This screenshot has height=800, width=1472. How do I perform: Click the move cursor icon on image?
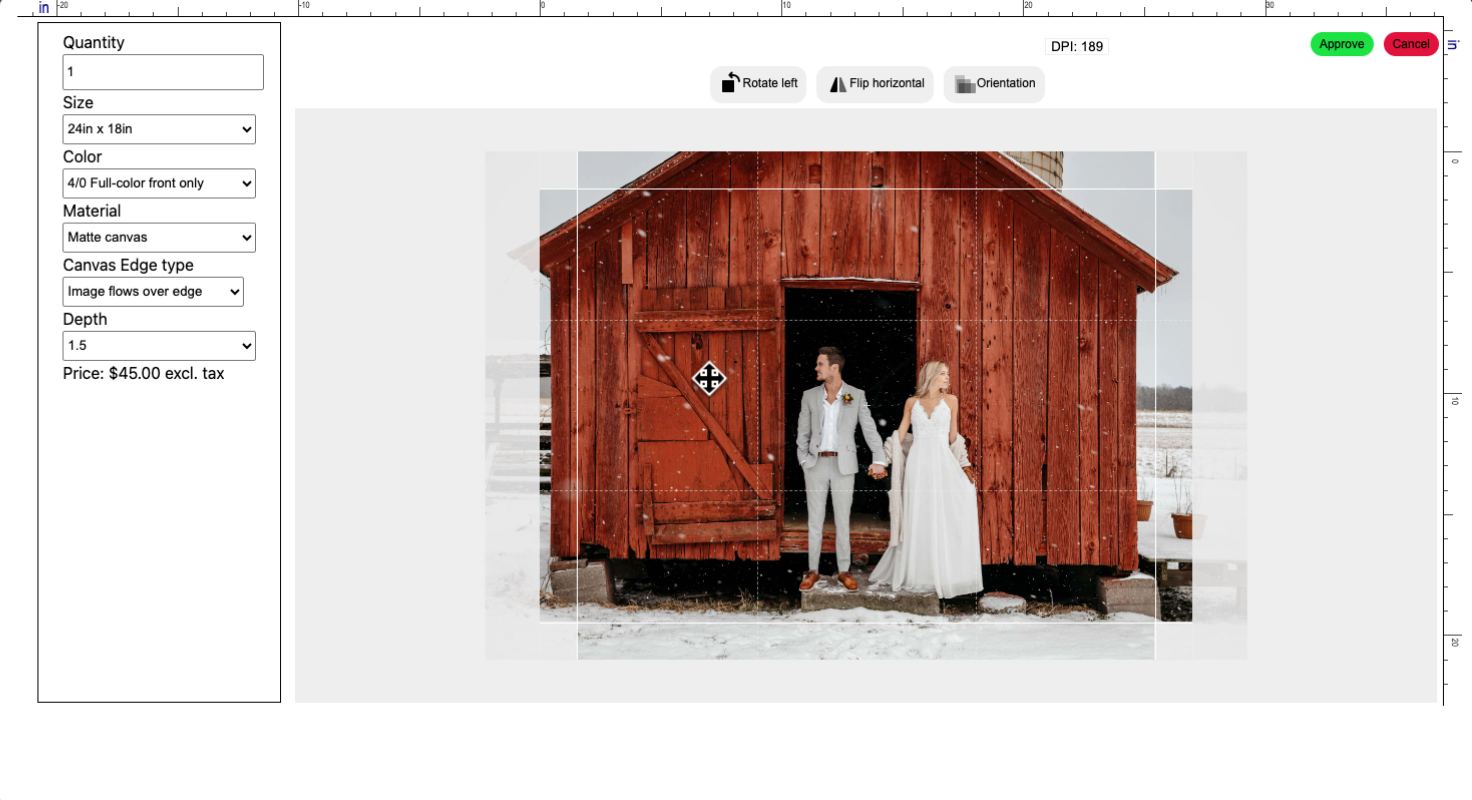(x=709, y=378)
